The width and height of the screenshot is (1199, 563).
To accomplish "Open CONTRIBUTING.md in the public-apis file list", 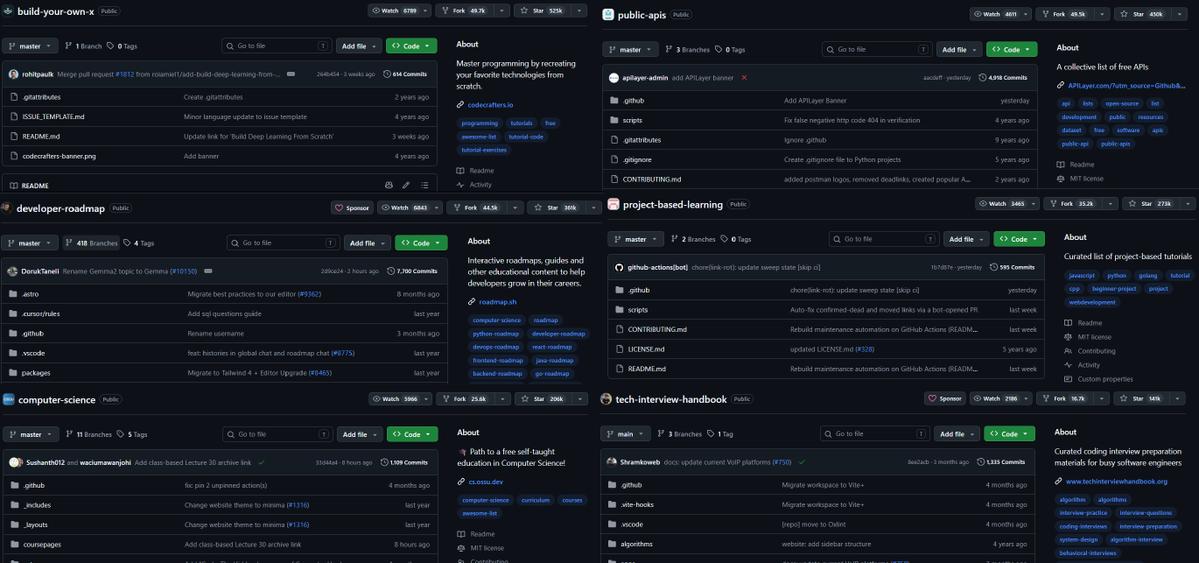I will tap(651, 179).
